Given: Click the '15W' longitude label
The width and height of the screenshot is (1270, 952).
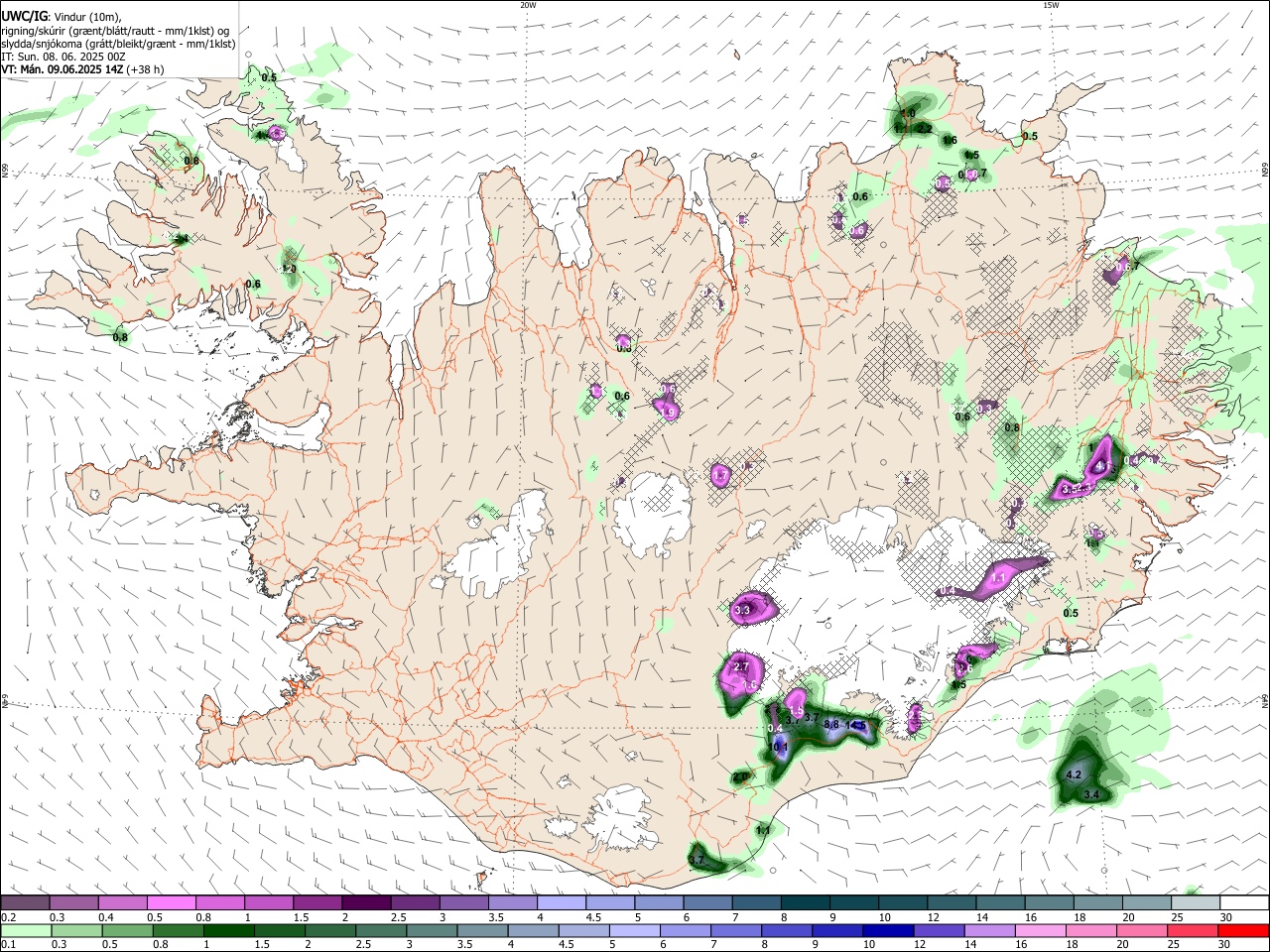Looking at the screenshot, I should (1051, 5).
